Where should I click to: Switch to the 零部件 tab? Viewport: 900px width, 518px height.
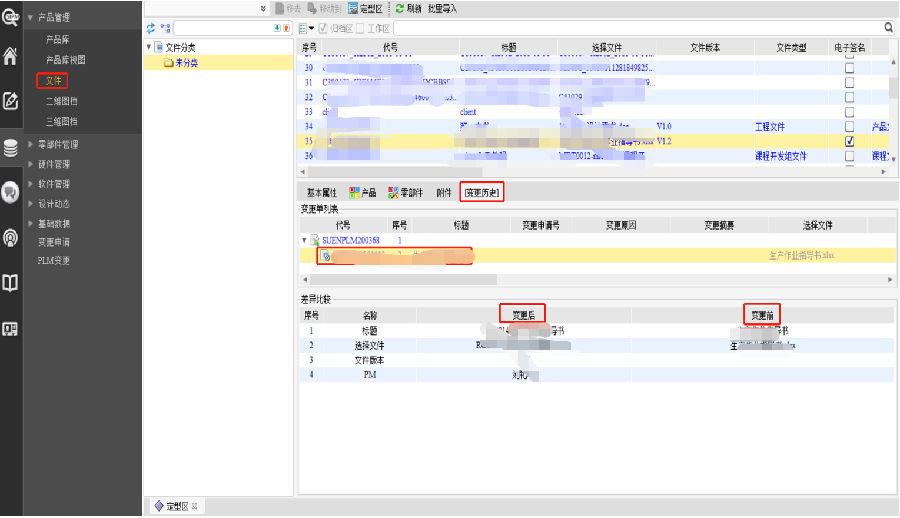point(405,192)
